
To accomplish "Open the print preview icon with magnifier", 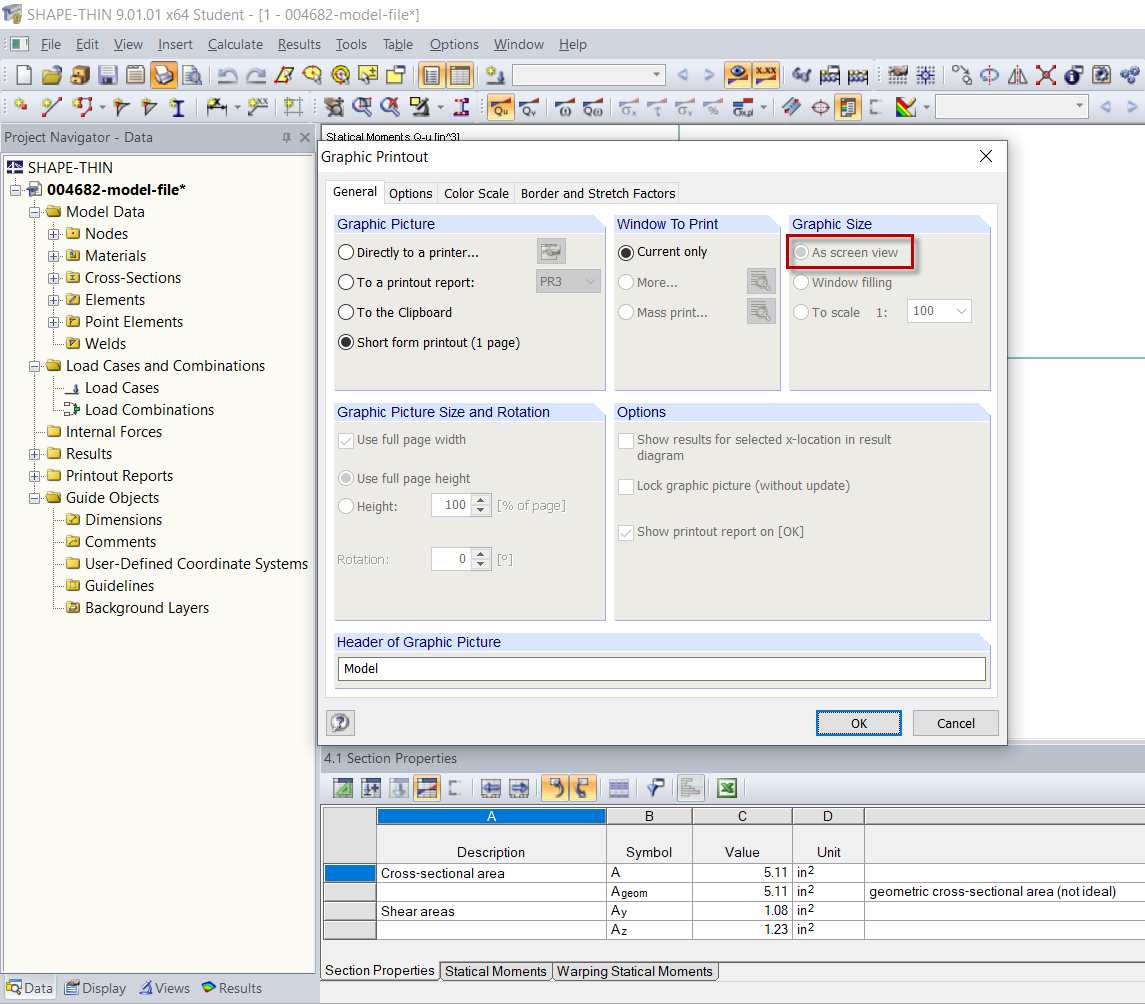I will coord(191,75).
